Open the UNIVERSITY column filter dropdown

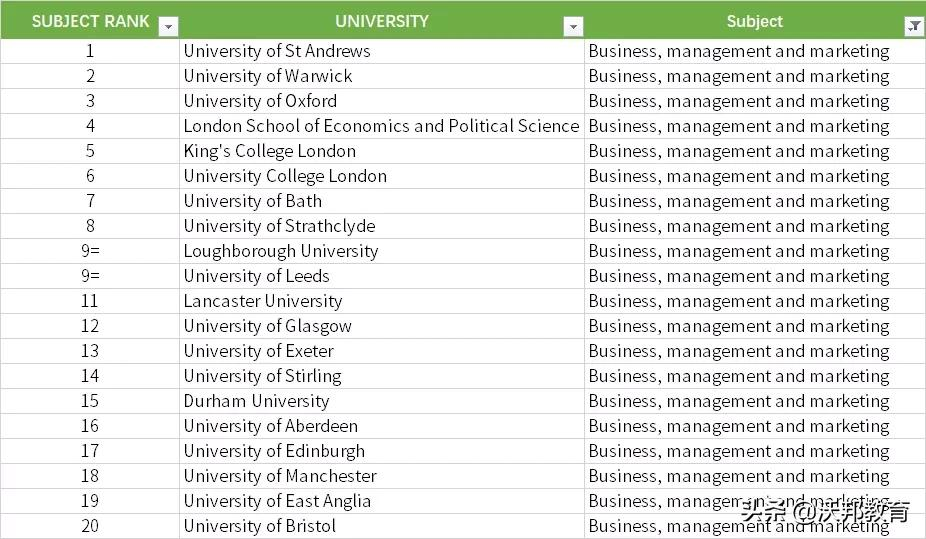tap(573, 27)
